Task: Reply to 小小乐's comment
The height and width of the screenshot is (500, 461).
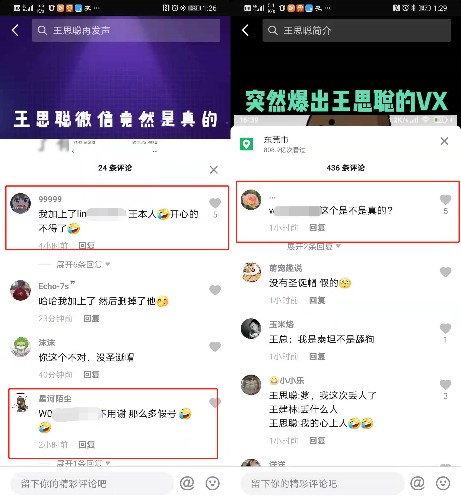Action: pyautogui.click(x=317, y=440)
